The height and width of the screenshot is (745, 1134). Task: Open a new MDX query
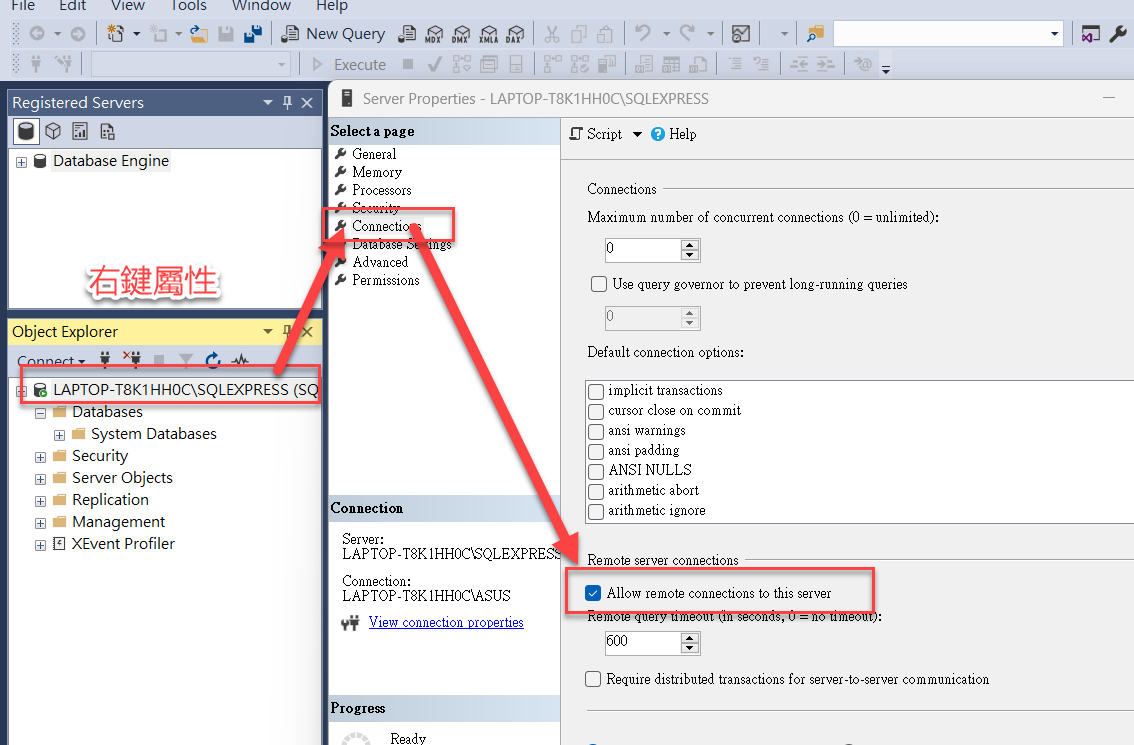click(x=434, y=33)
